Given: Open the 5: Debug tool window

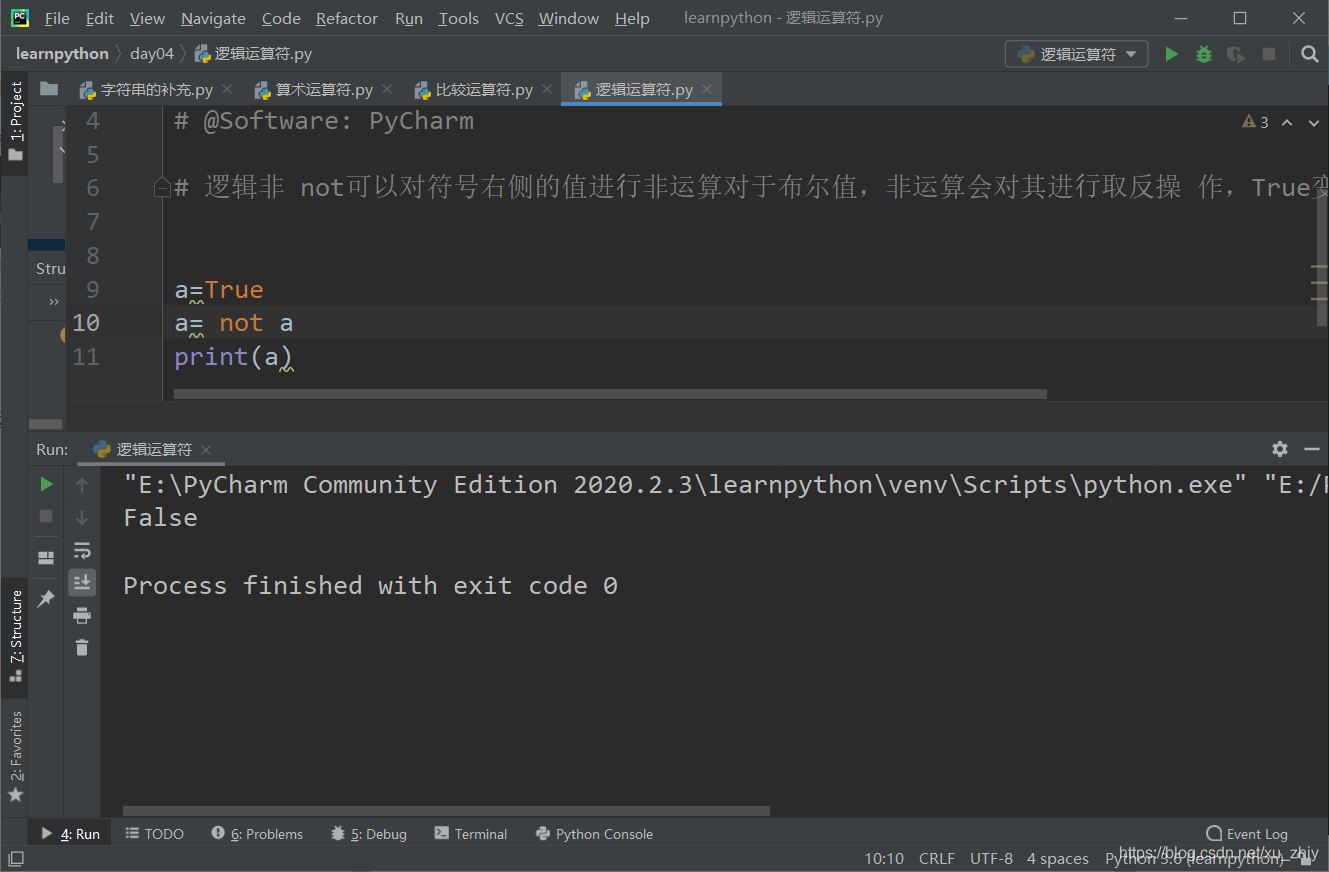Looking at the screenshot, I should click(369, 834).
